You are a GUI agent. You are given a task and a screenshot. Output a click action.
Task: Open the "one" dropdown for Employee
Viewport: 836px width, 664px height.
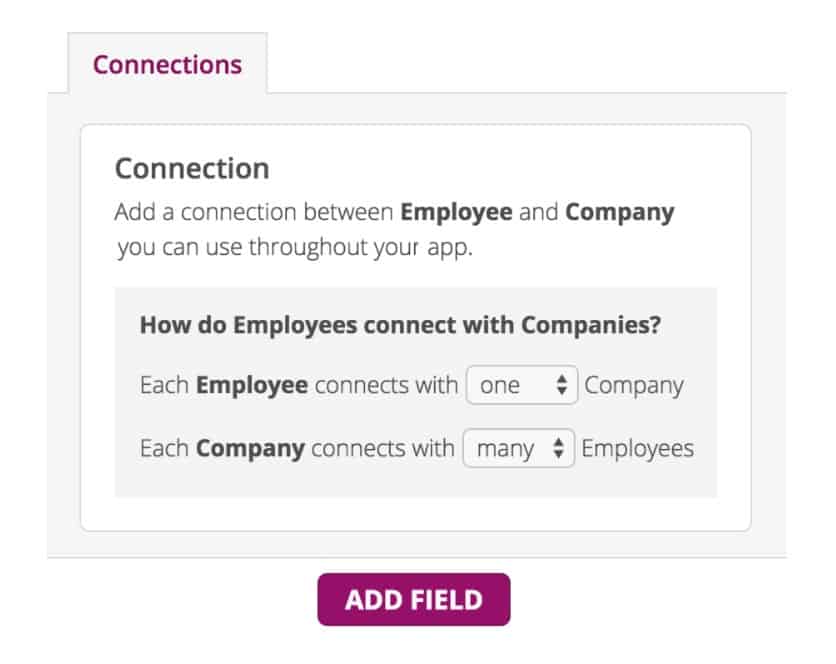click(x=521, y=385)
